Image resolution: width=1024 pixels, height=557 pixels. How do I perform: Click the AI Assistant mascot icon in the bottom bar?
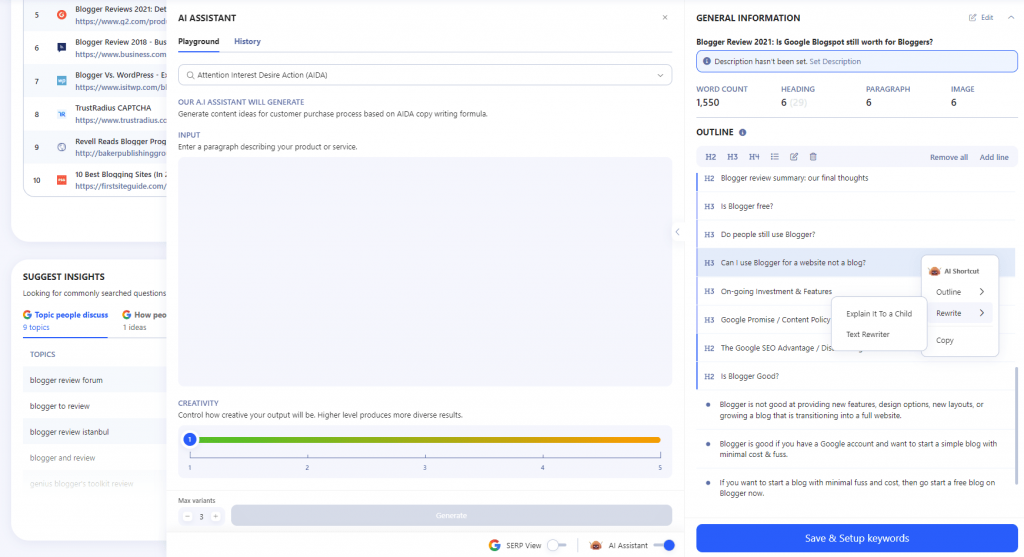595,545
